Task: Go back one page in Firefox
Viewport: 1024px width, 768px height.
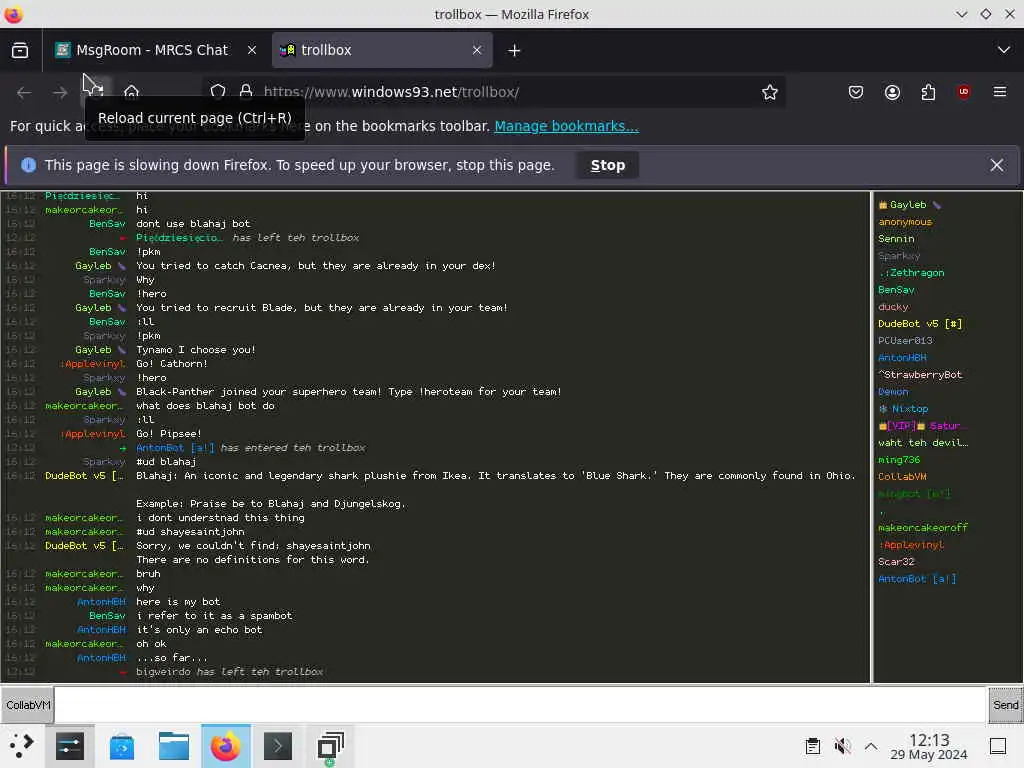Action: [x=24, y=92]
